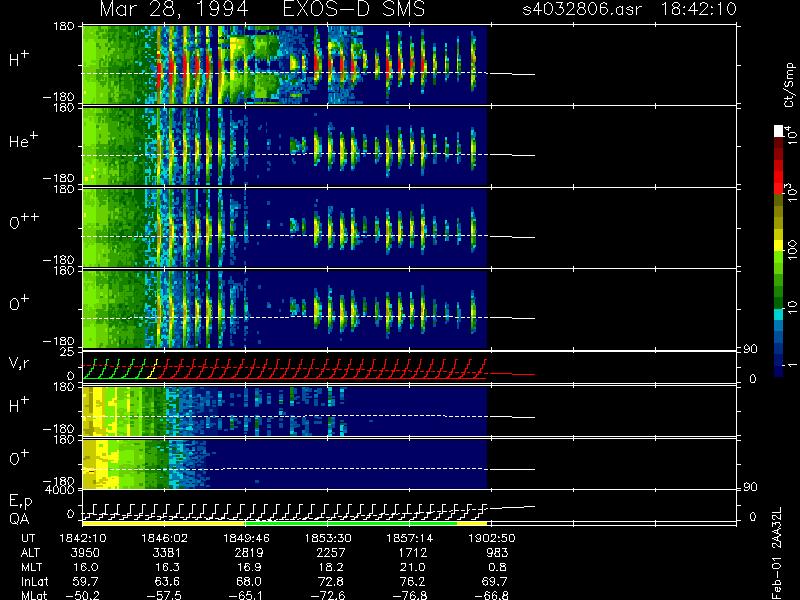
Task: Click the 'InLat' row header
Action: coord(35,581)
